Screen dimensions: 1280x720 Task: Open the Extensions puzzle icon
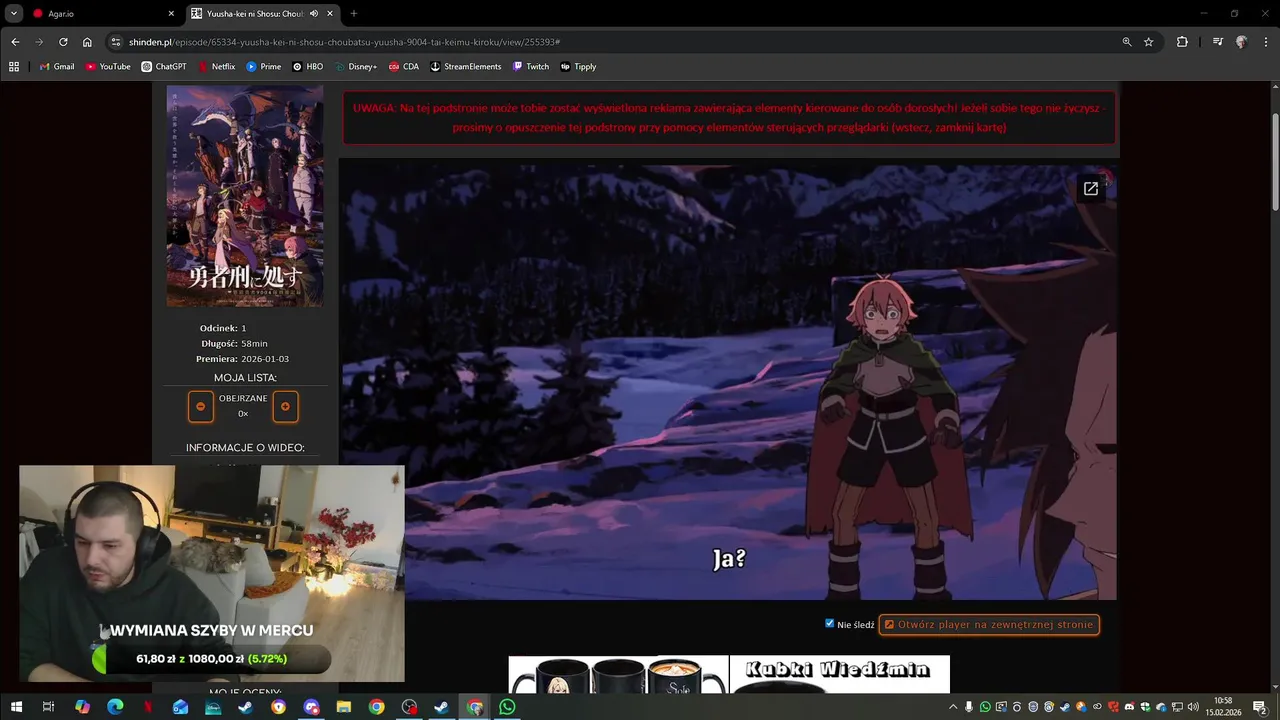pos(1182,42)
